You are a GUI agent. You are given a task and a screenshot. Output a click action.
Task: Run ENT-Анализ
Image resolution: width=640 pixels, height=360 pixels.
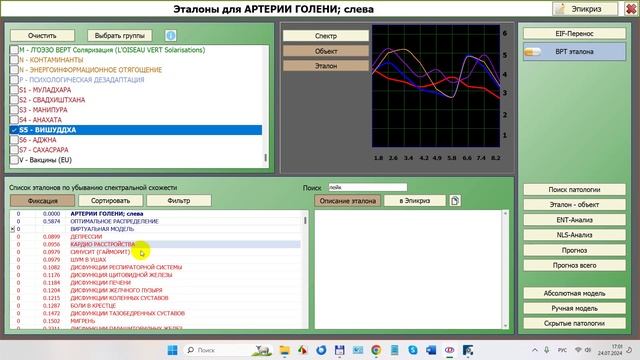574,220
